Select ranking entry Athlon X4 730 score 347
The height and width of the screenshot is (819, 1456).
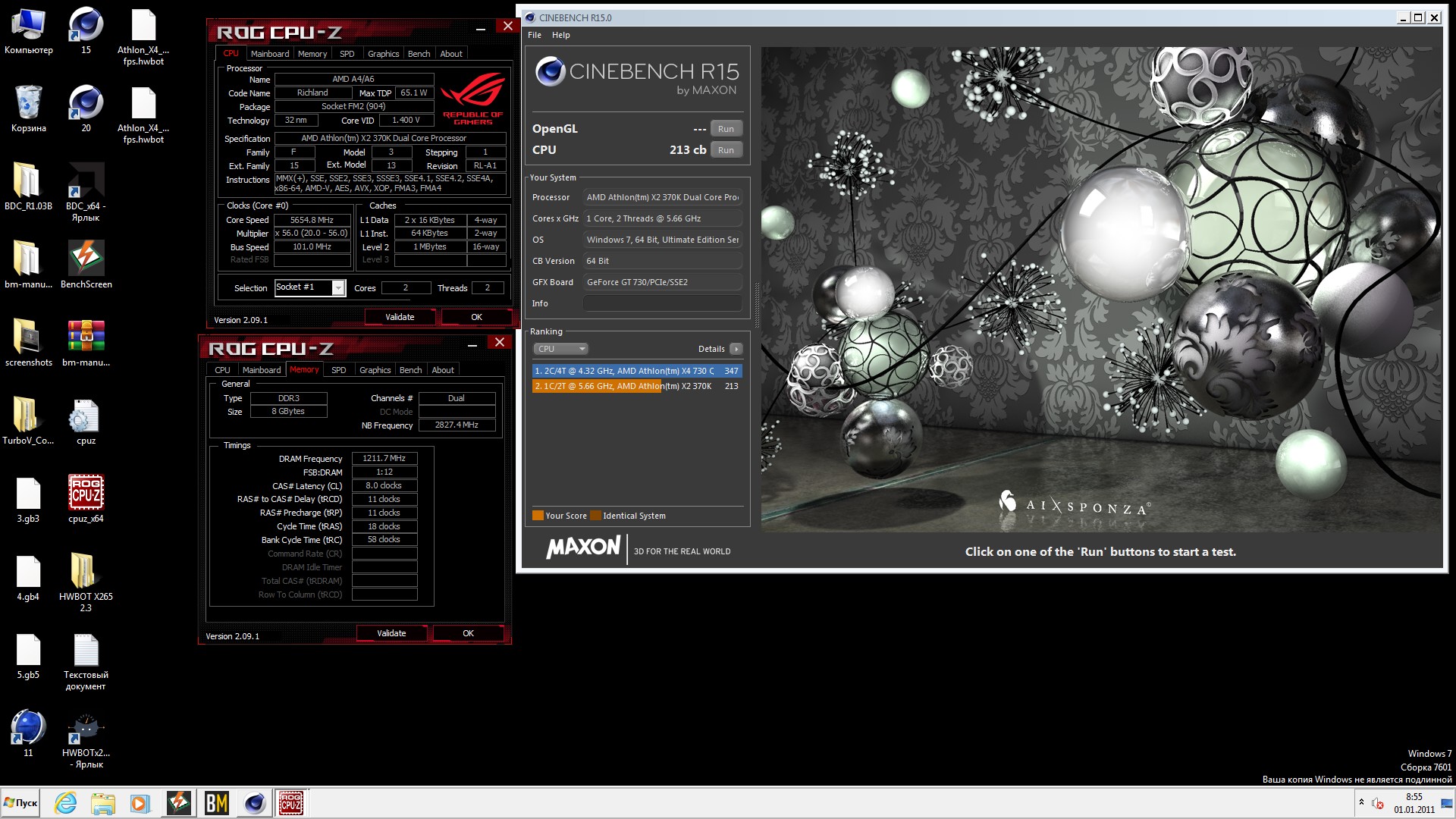click(637, 371)
